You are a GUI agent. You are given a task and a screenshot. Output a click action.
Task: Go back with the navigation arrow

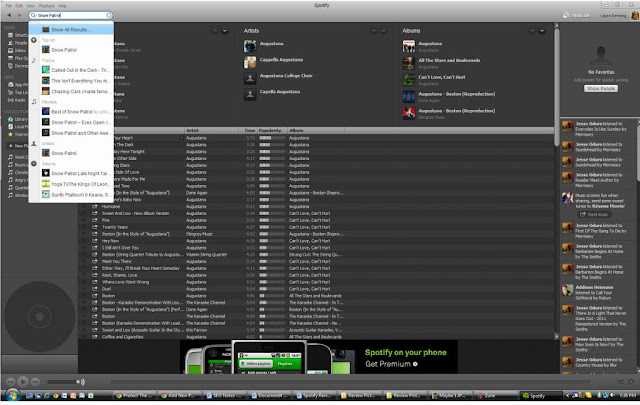click(x=9, y=16)
